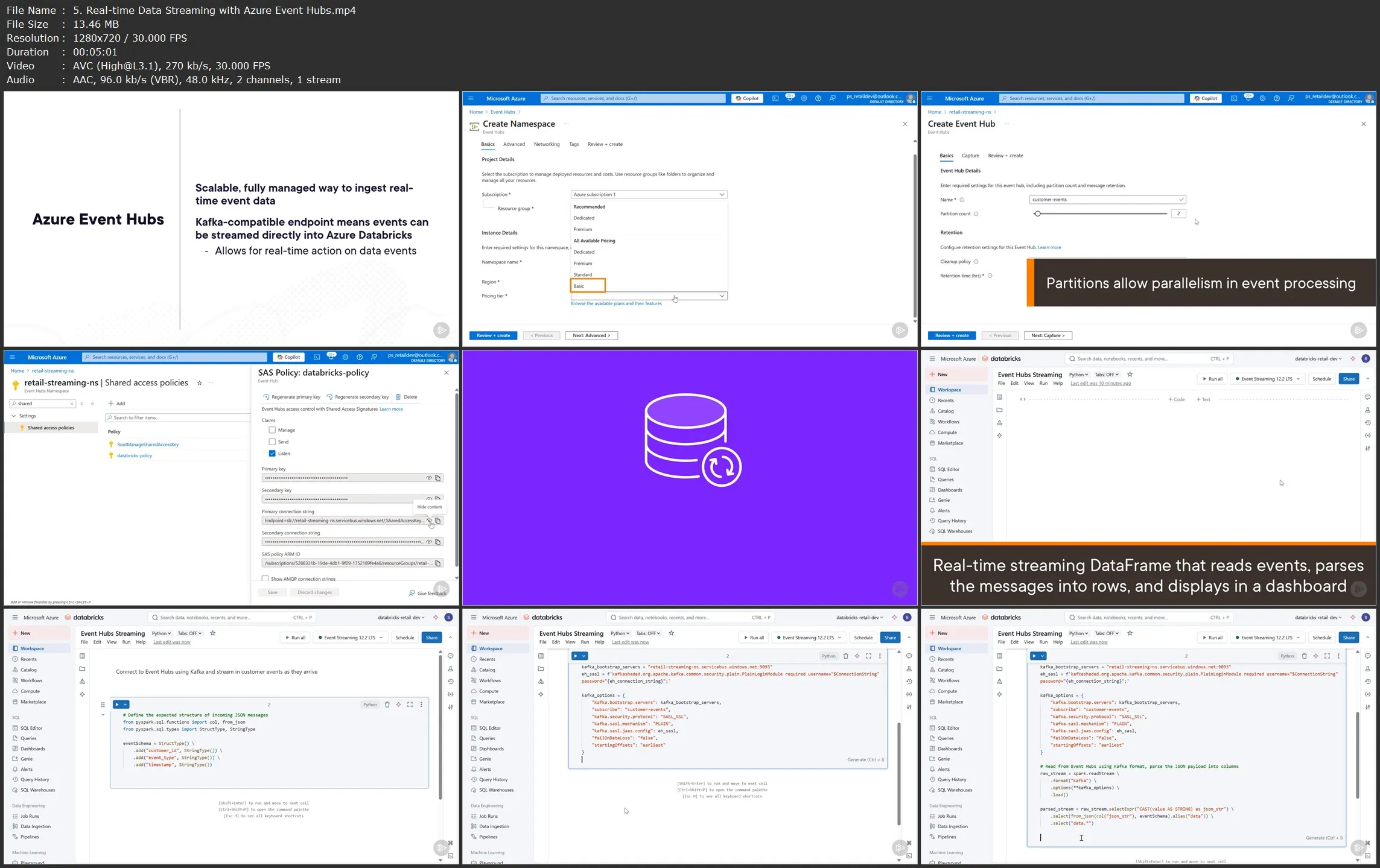The image size is (1380, 868).
Task: Check Show AMQP connection strings
Action: click(x=265, y=578)
